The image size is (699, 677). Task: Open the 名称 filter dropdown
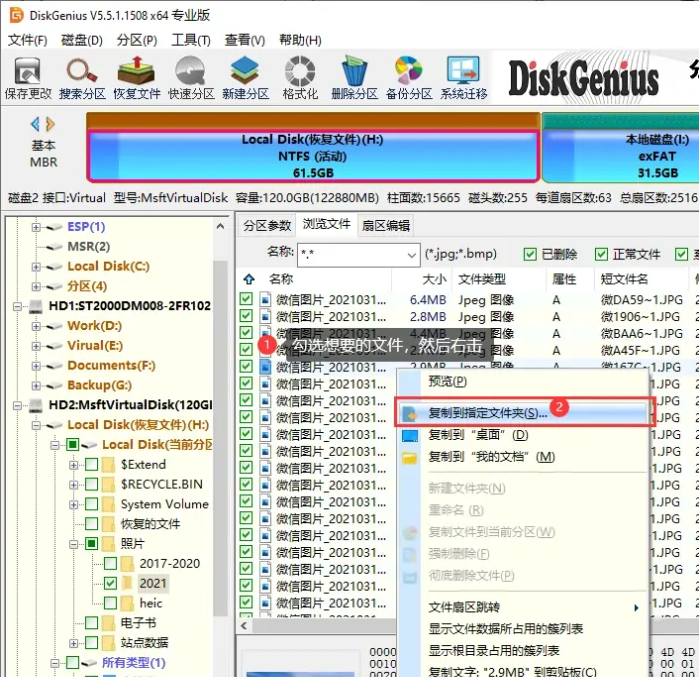[x=411, y=255]
